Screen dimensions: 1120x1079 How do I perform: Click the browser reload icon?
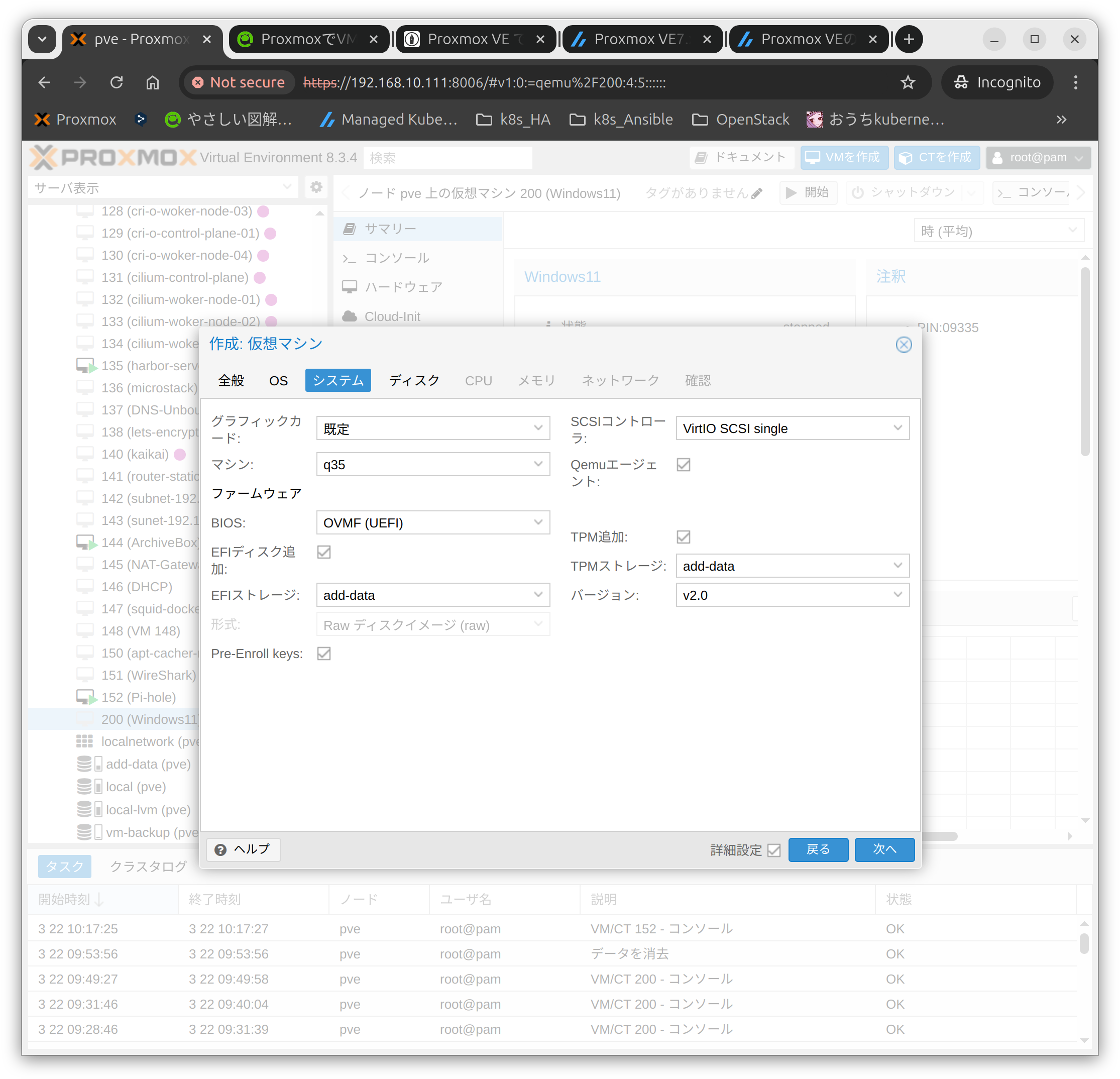point(117,83)
